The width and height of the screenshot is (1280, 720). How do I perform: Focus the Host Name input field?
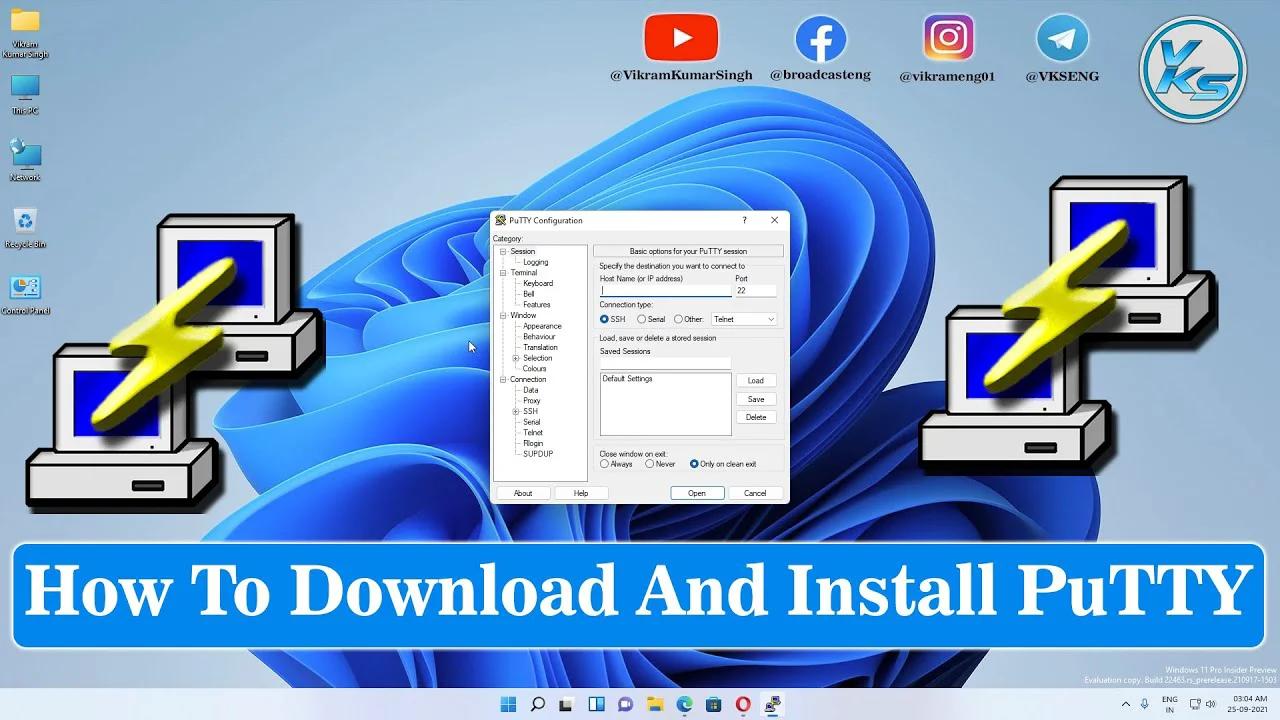(x=665, y=290)
